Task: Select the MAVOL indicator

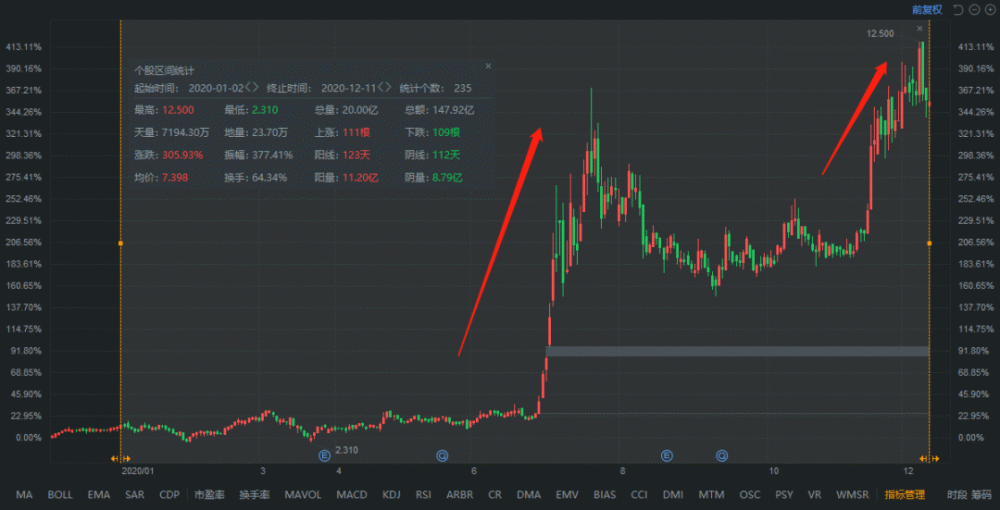Action: pos(303,495)
